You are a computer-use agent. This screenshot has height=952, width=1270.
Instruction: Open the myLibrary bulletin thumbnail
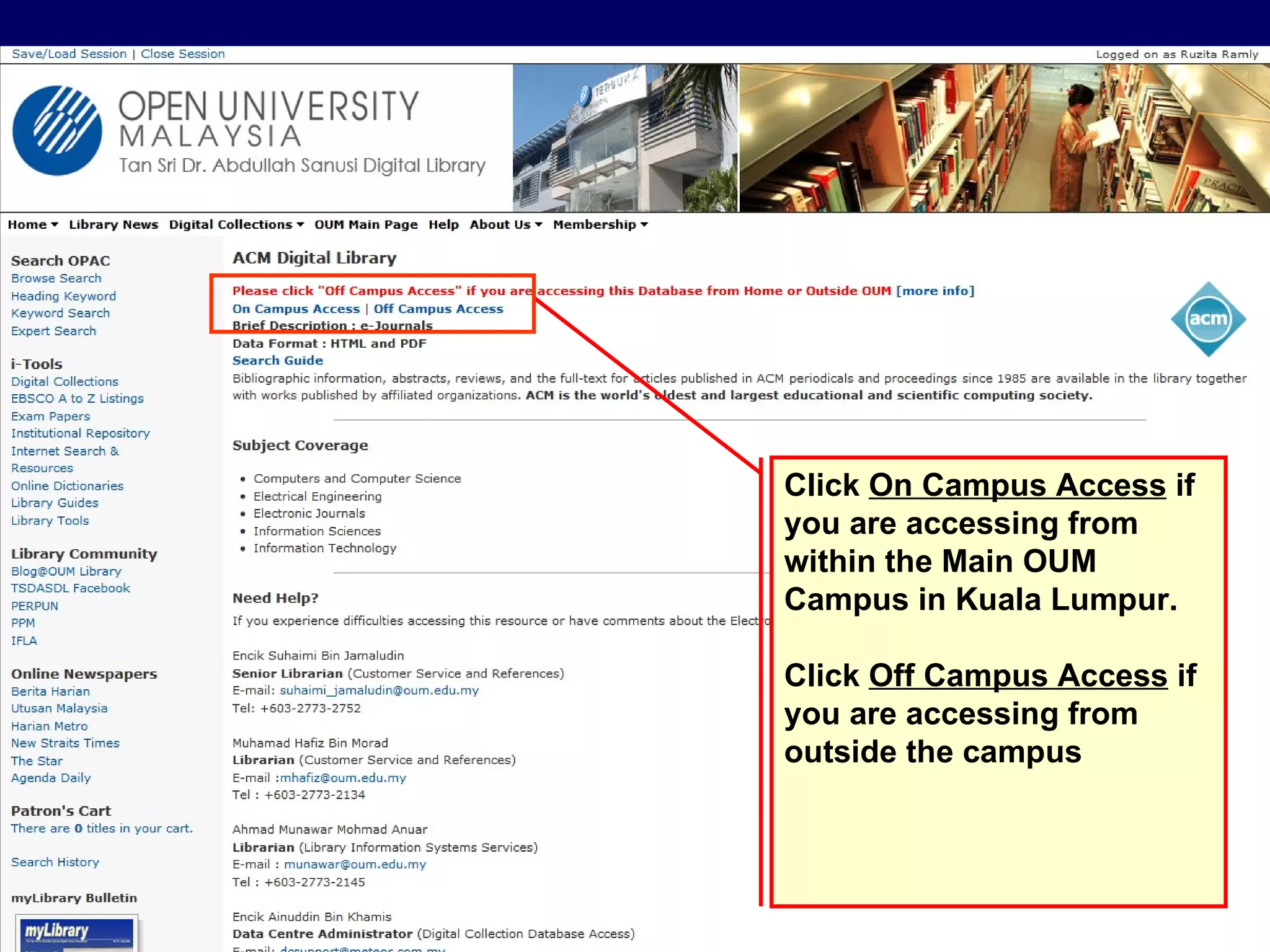click(x=77, y=933)
